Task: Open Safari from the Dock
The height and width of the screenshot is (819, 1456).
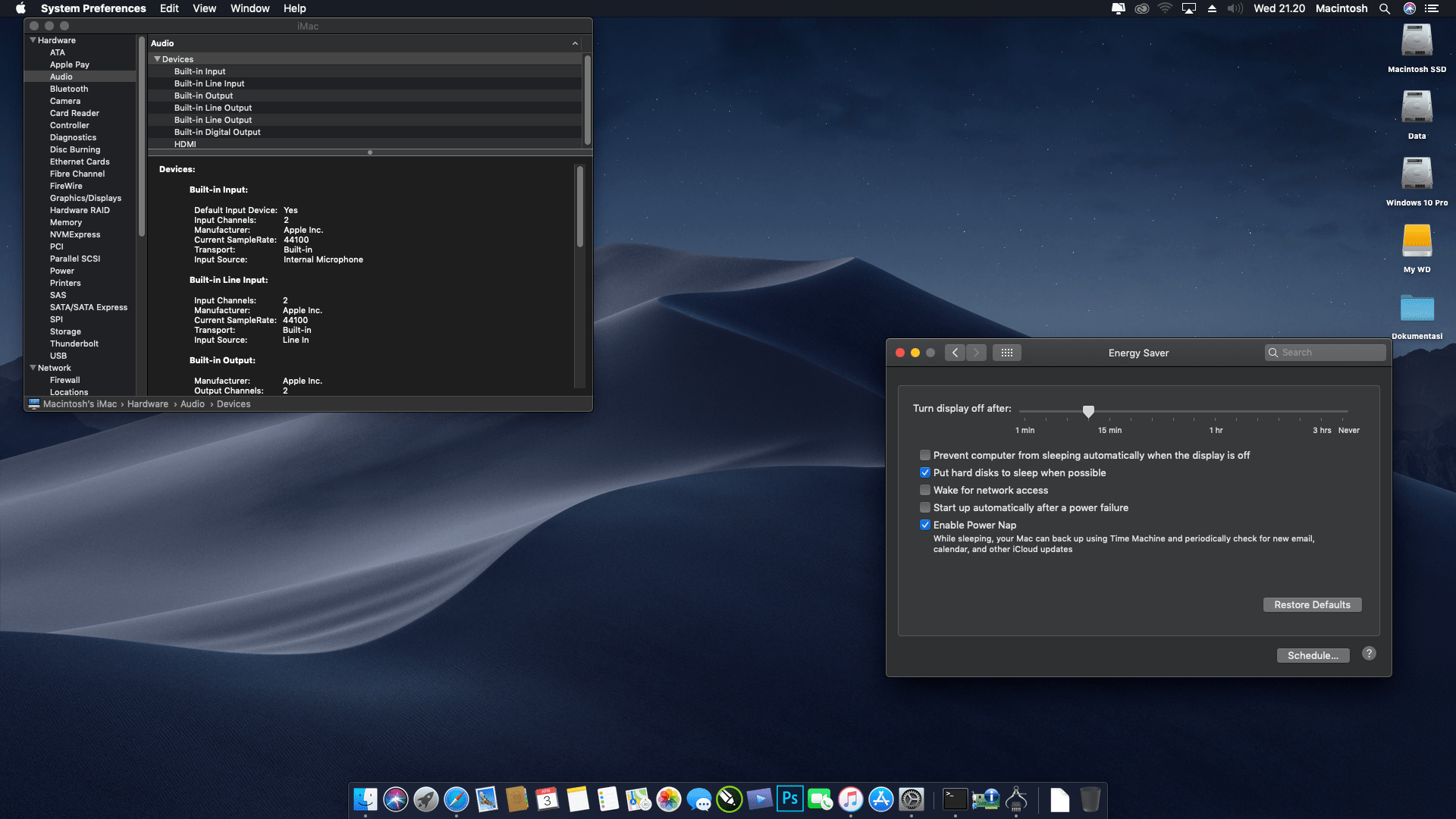Action: click(x=457, y=799)
